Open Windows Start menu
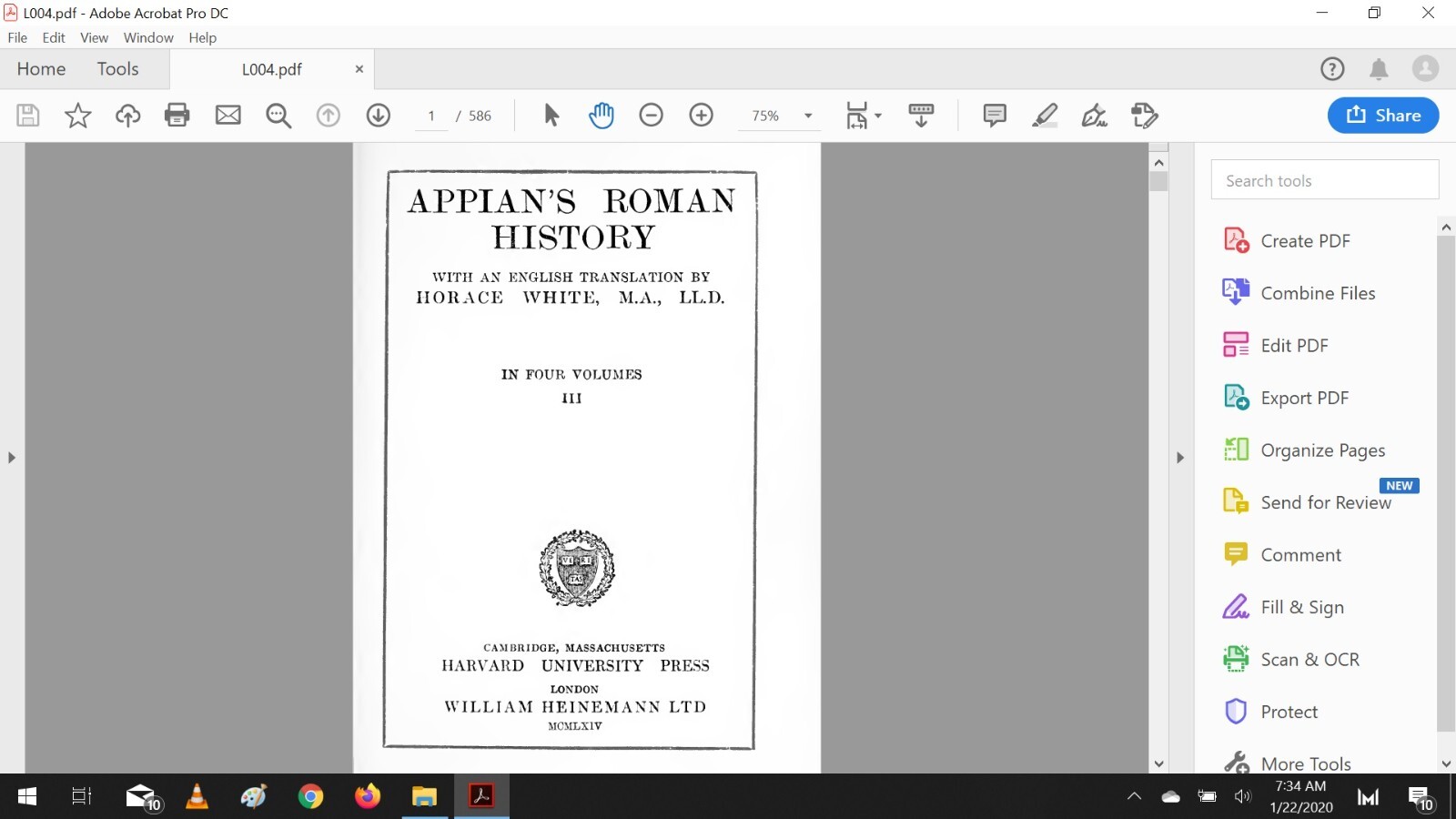 pos(27,797)
